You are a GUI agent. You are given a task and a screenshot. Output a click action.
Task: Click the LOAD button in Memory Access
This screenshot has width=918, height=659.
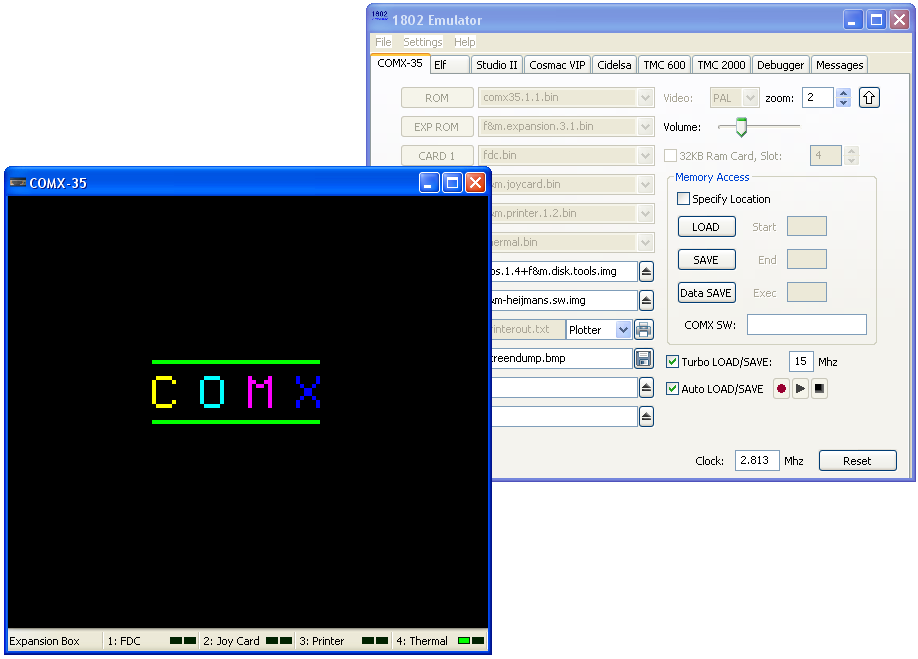[706, 227]
